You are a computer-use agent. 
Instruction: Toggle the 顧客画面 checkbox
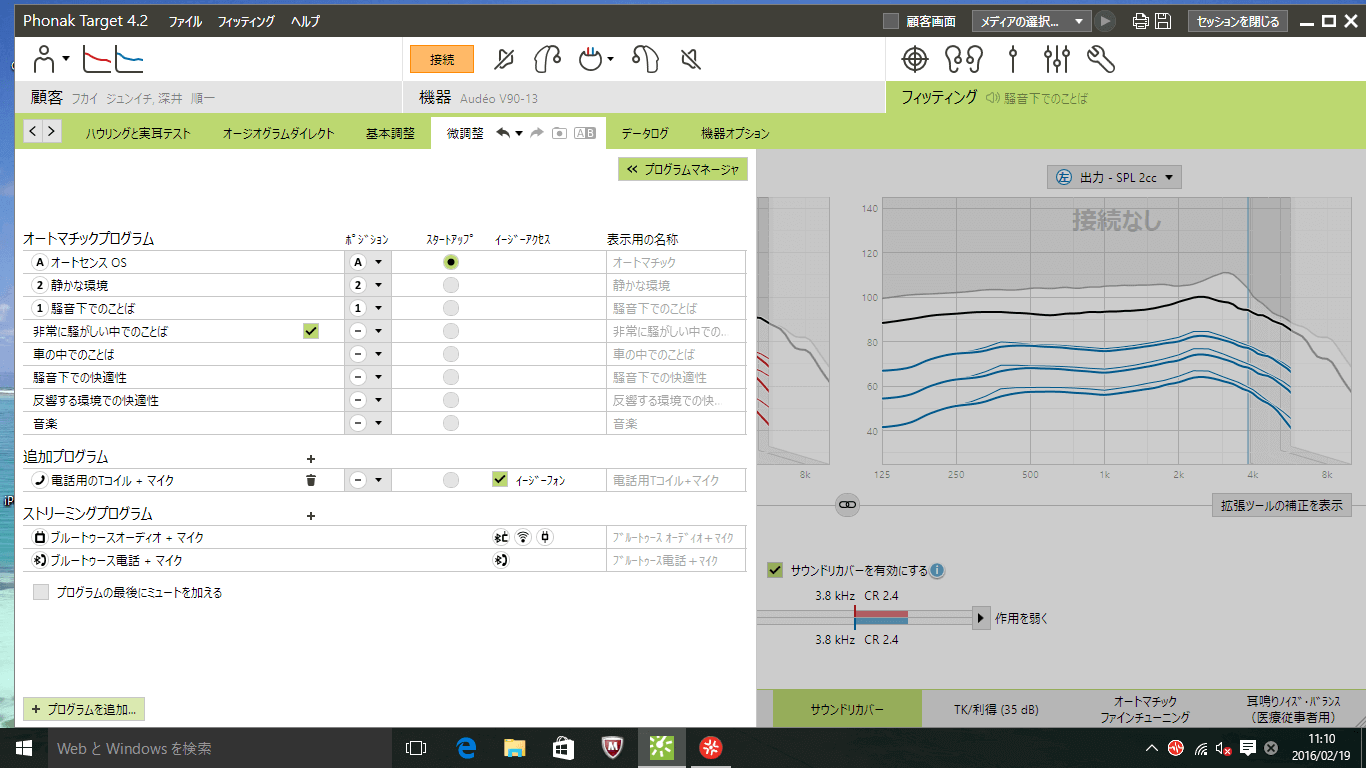point(891,21)
